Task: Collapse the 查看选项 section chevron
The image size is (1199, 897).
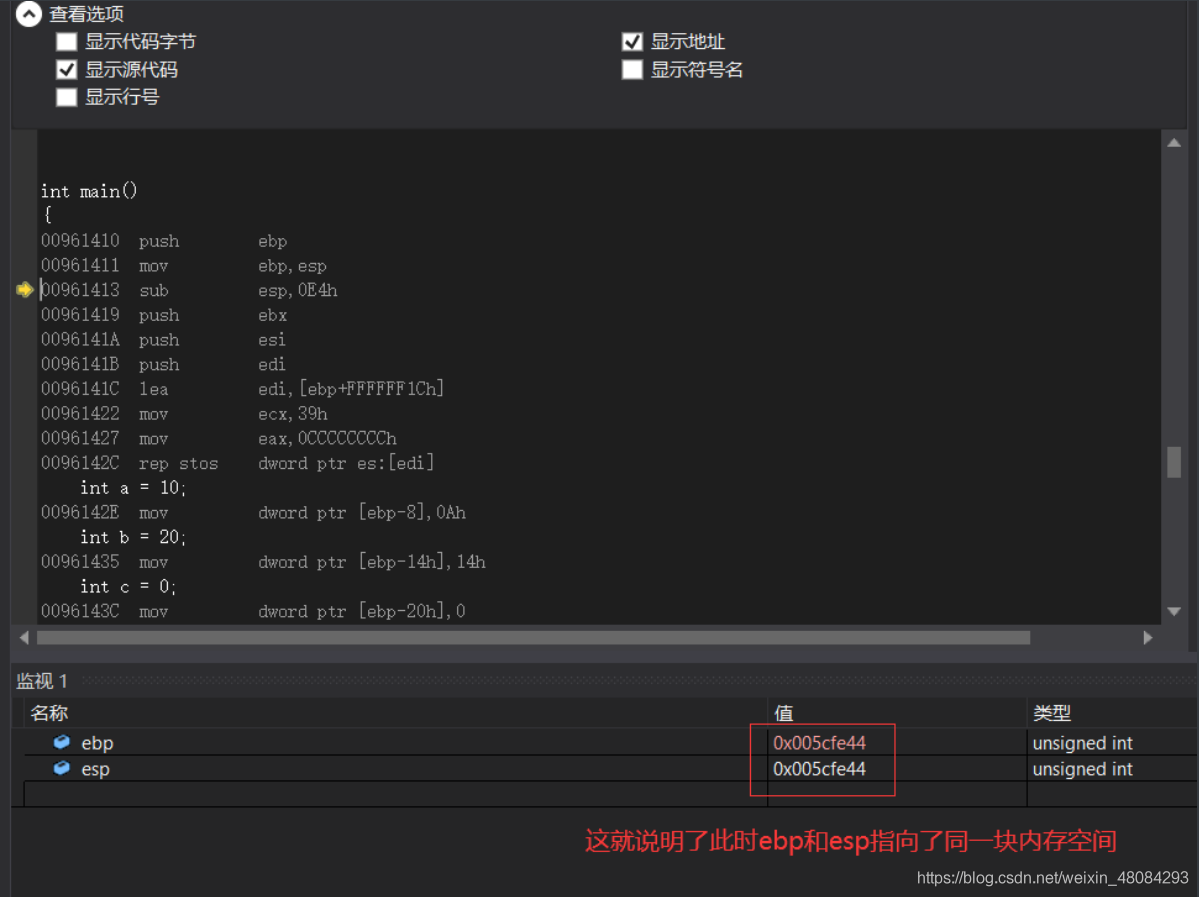Action: click(x=28, y=13)
